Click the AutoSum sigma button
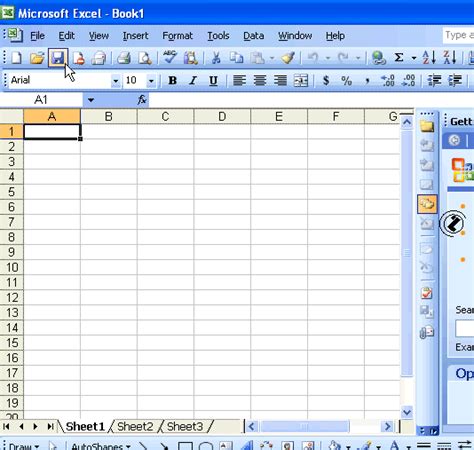The width and height of the screenshot is (474, 450). coord(399,58)
